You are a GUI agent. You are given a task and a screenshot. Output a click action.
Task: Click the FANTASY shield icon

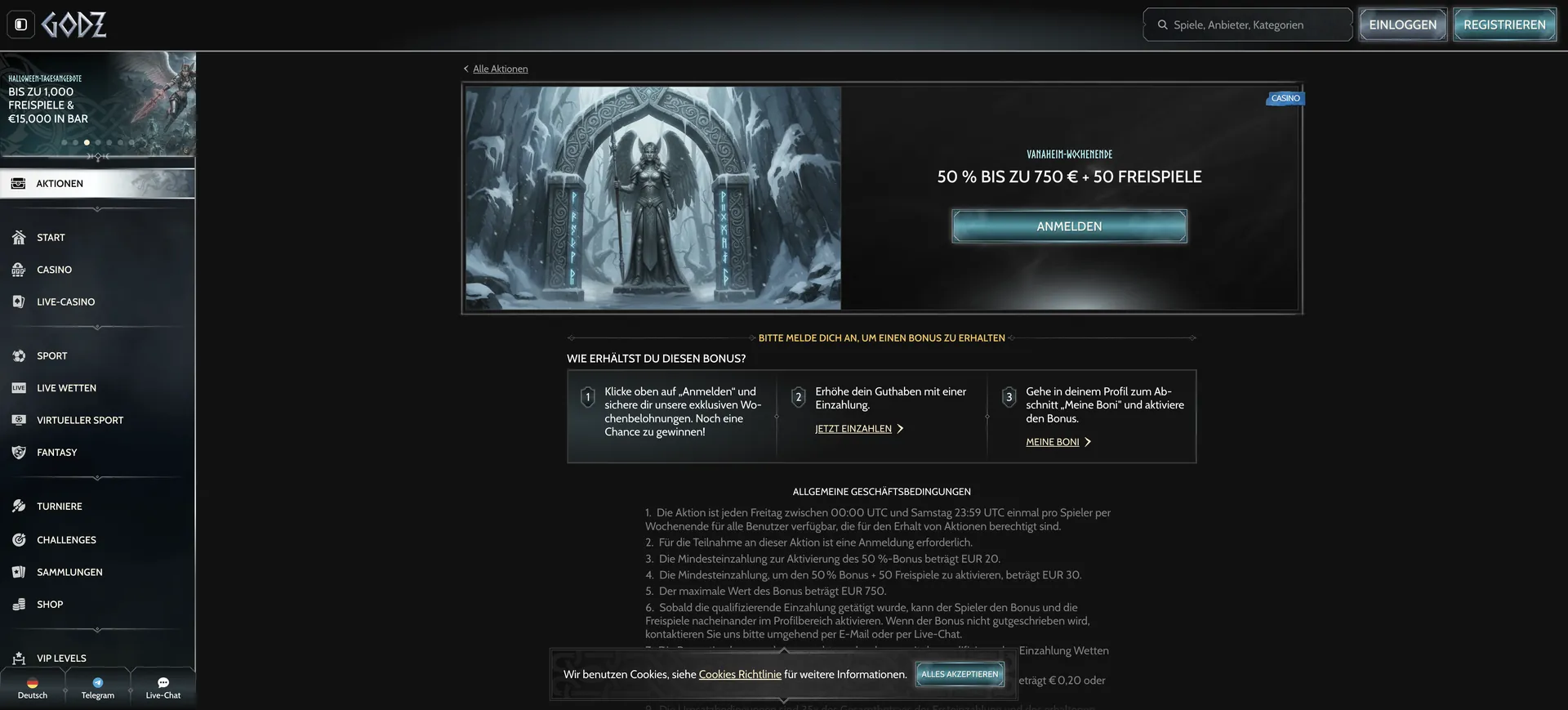click(19, 452)
